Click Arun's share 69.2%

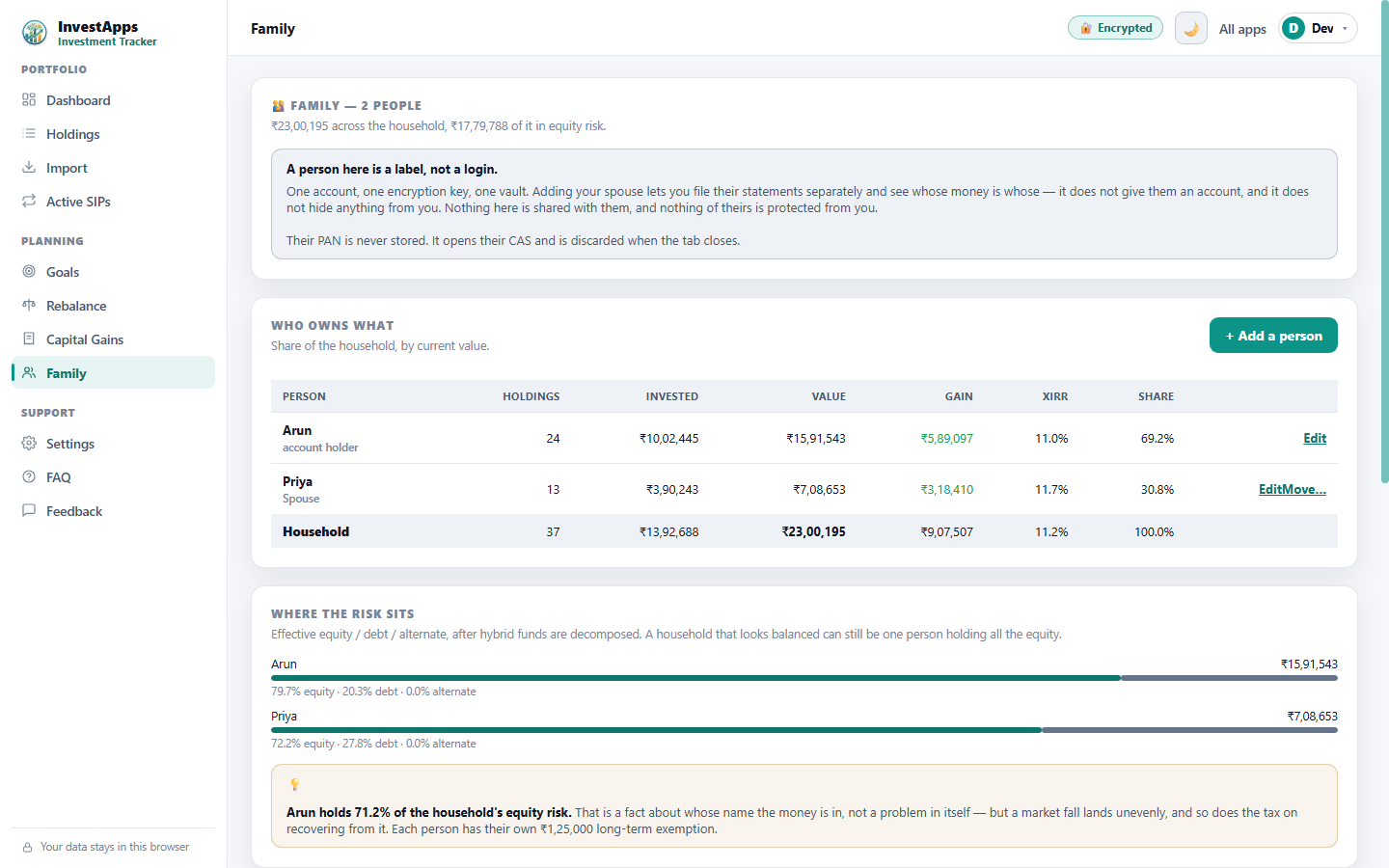1157,438
